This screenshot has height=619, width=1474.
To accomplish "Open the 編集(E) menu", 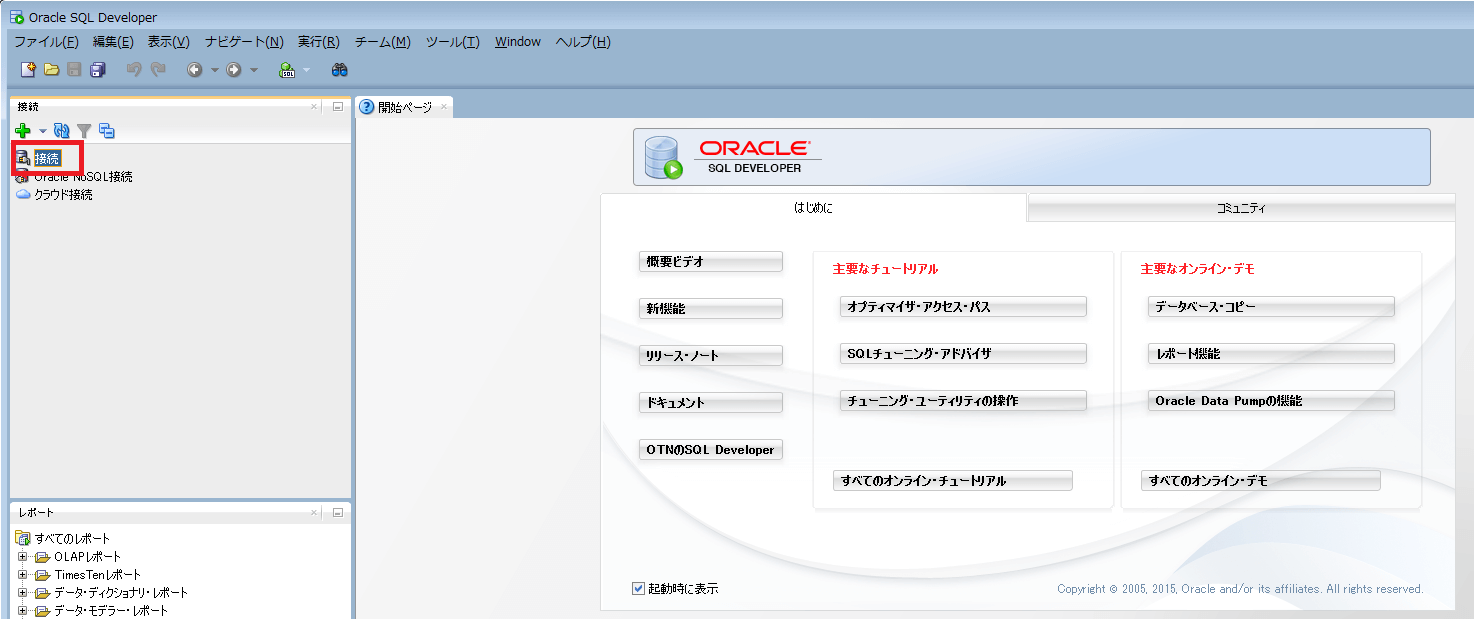I will pyautogui.click(x=113, y=42).
